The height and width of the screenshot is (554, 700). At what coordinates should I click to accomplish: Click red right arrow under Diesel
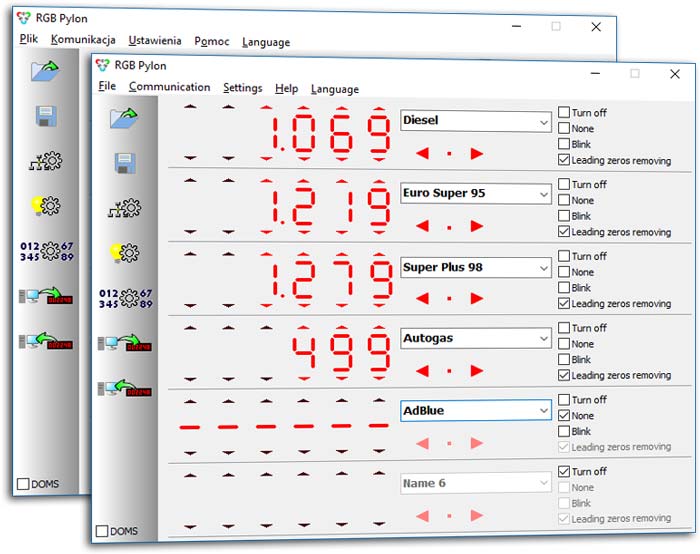[477, 154]
